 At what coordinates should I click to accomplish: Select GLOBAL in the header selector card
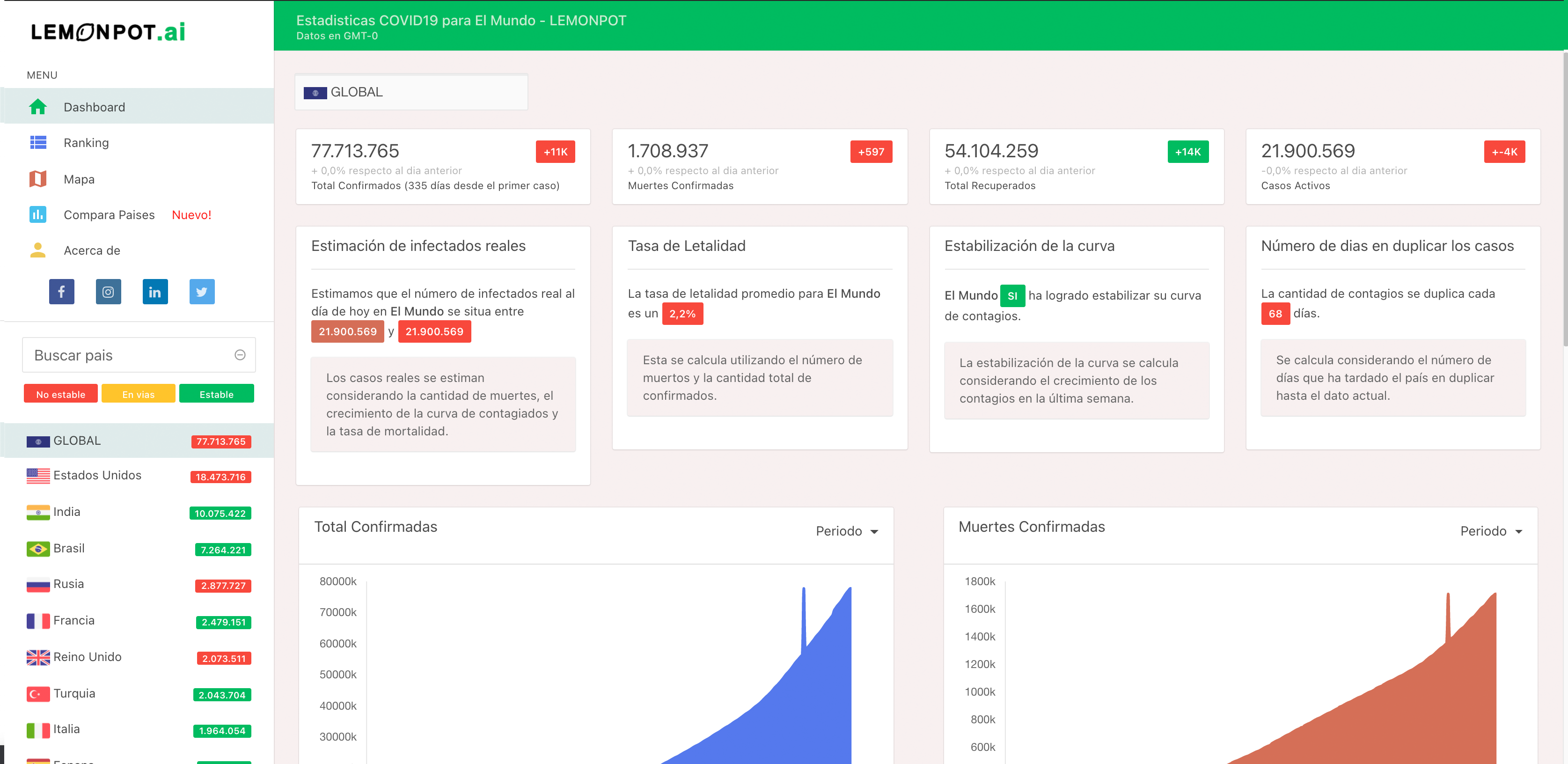(x=411, y=92)
